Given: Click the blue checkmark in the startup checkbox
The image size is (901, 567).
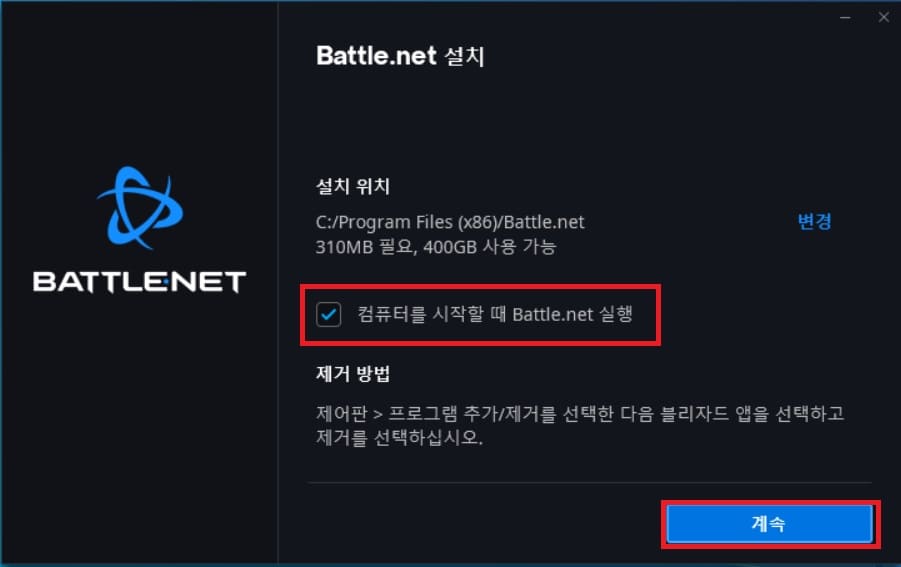Looking at the screenshot, I should point(329,314).
